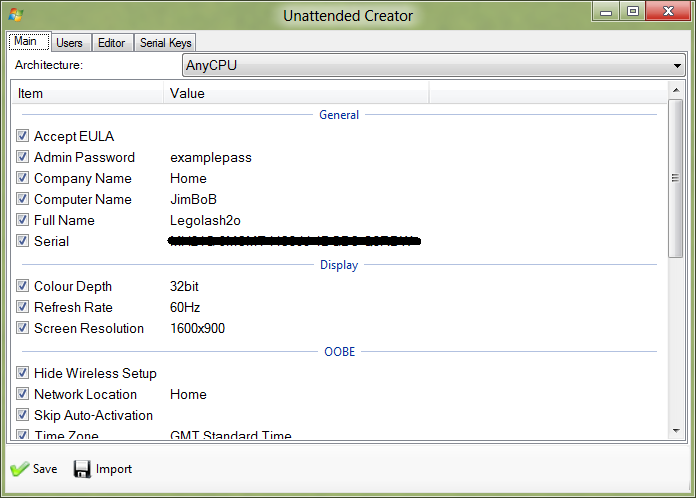Viewport: 696px width, 498px height.
Task: Click the green checkmark Save icon
Action: (19, 469)
